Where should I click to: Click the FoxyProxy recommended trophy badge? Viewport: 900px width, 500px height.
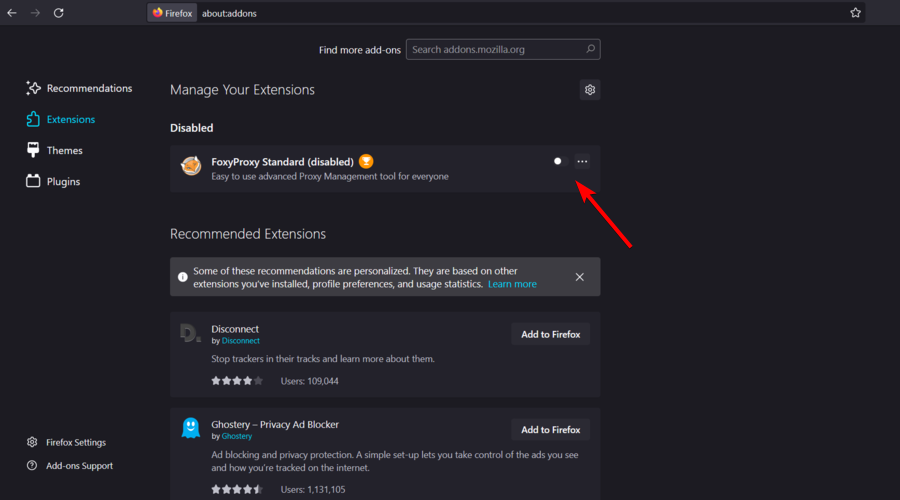pos(366,161)
